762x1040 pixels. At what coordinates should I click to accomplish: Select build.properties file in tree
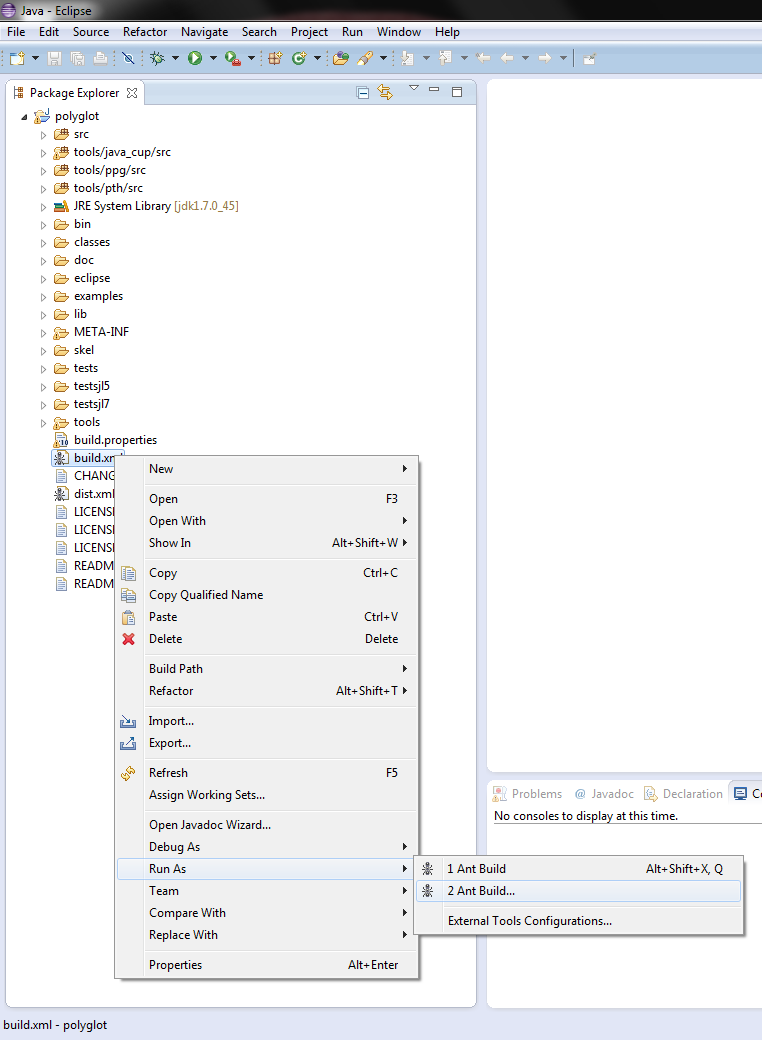[x=114, y=440]
